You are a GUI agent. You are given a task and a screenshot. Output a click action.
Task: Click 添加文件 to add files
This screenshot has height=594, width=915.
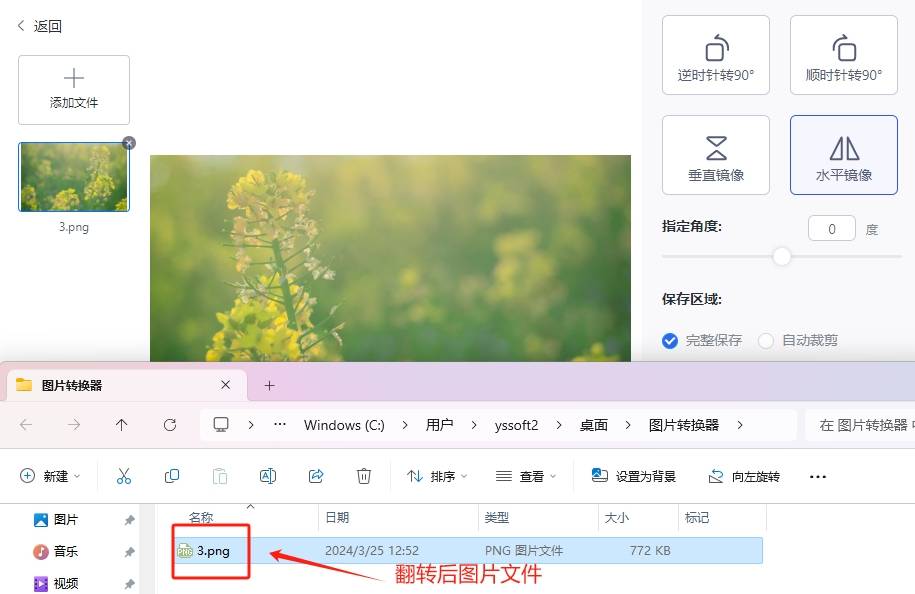tap(73, 90)
